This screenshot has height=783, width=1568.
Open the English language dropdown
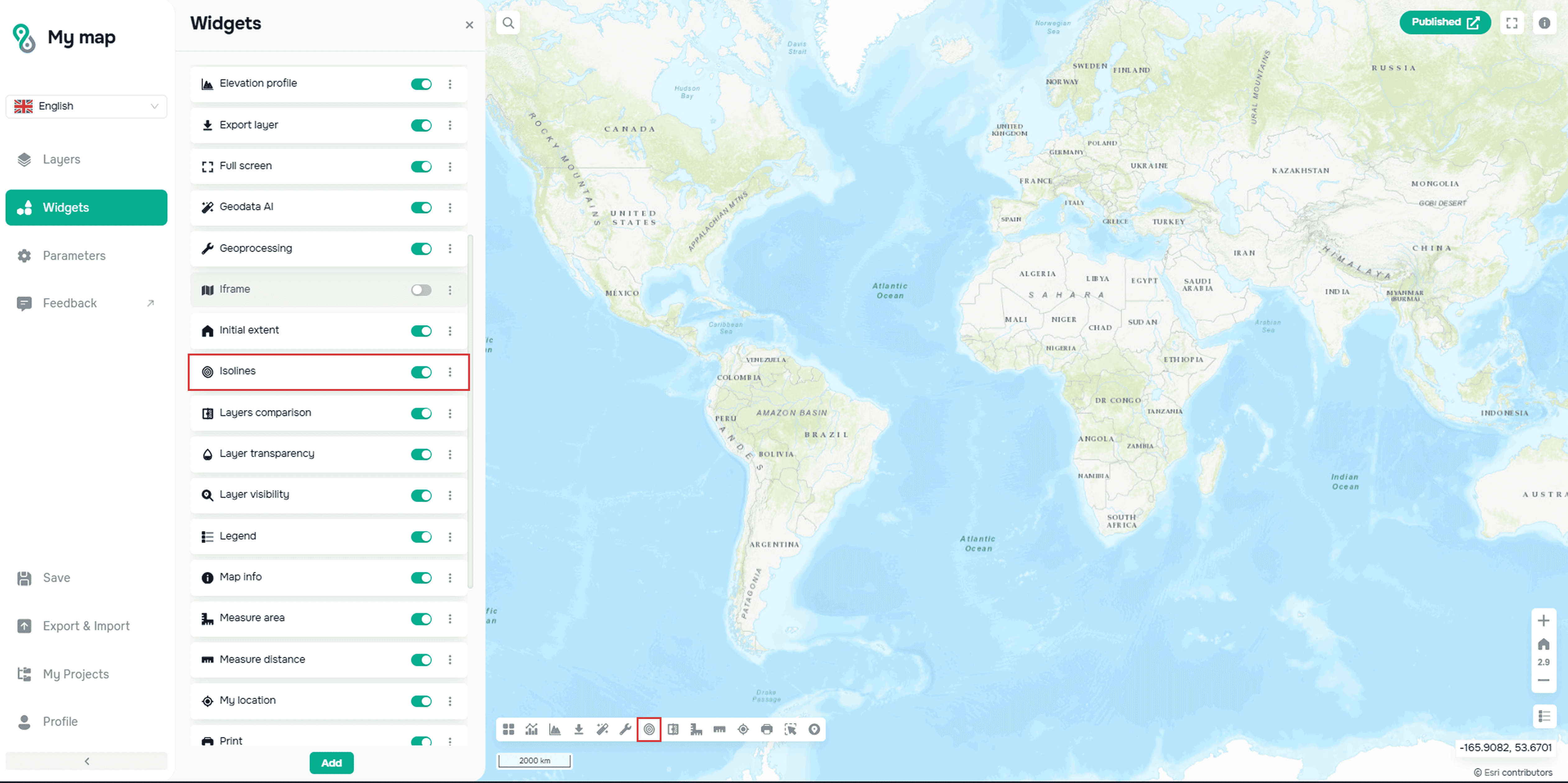(x=86, y=106)
